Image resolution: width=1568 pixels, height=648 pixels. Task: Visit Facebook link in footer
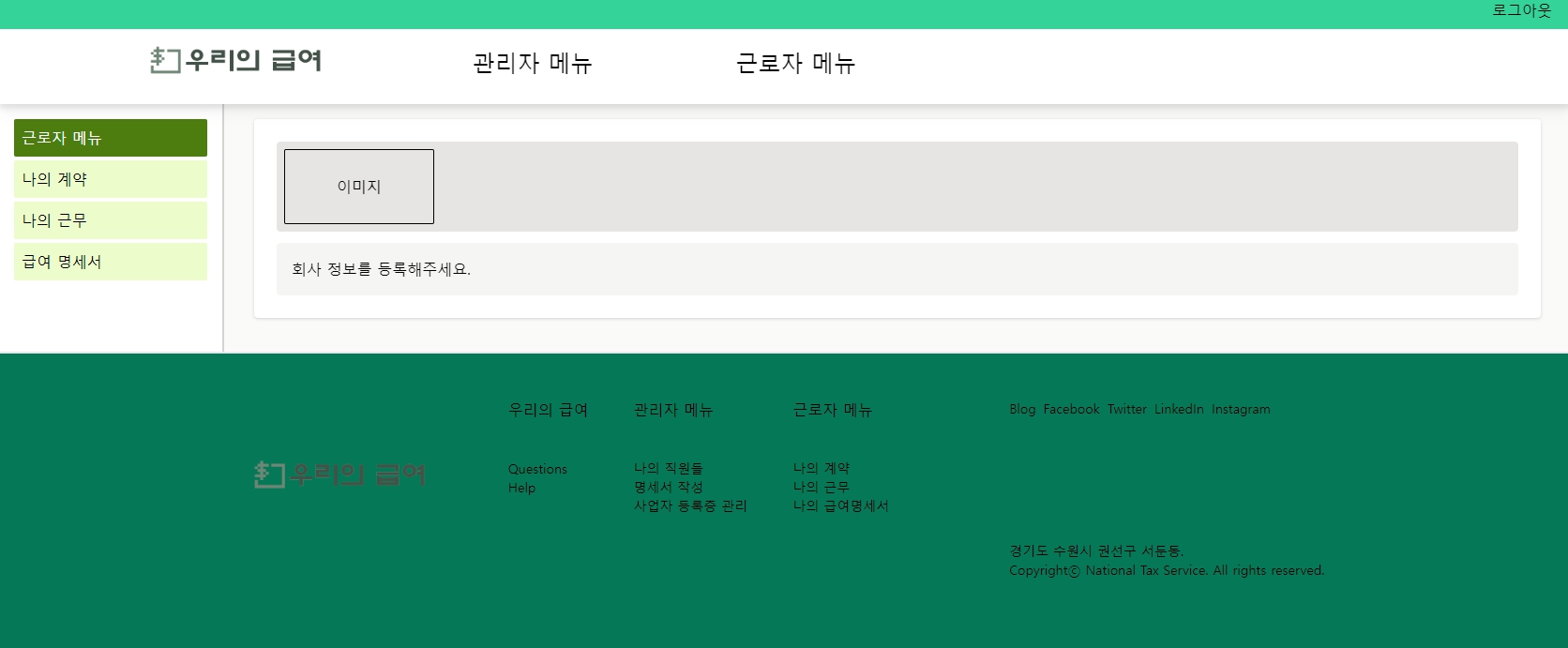tap(1071, 409)
